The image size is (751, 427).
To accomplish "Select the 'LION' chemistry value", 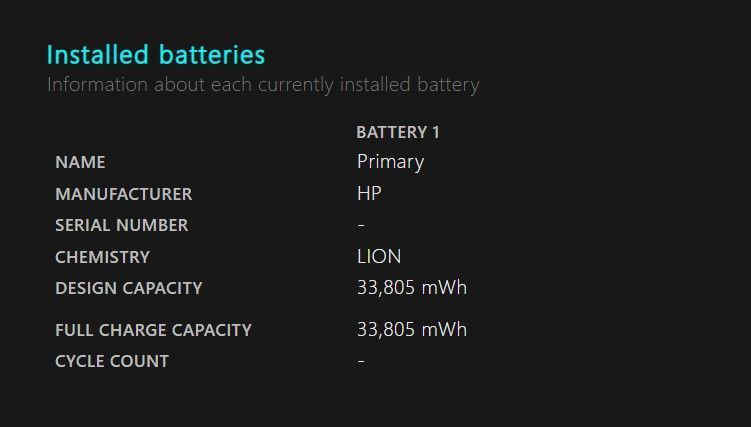I will (x=379, y=257).
